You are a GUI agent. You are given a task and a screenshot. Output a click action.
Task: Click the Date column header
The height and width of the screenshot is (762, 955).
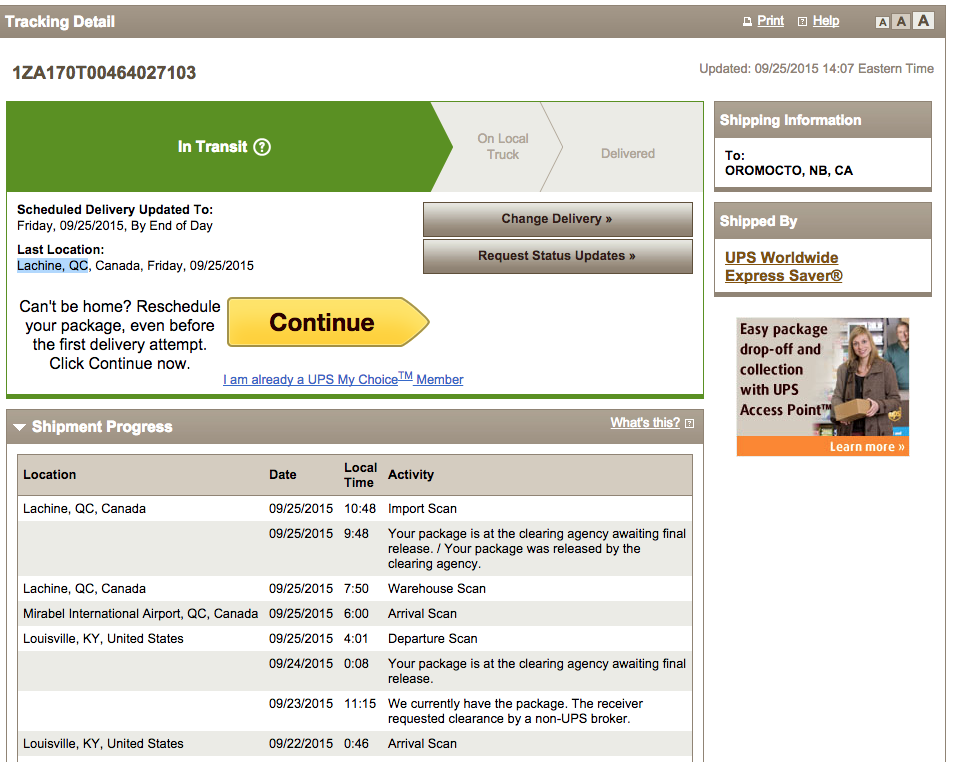[283, 474]
